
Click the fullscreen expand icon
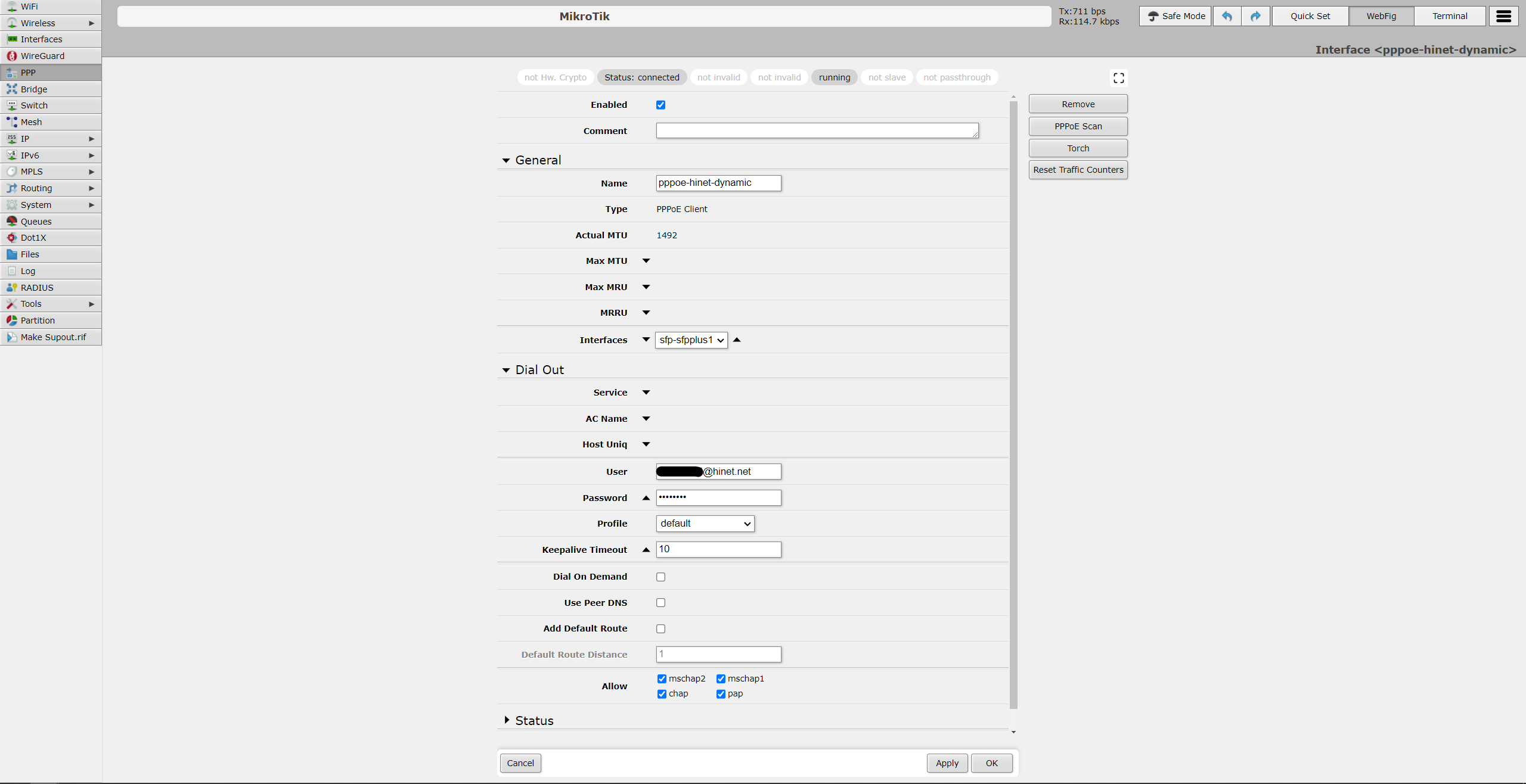tap(1118, 78)
